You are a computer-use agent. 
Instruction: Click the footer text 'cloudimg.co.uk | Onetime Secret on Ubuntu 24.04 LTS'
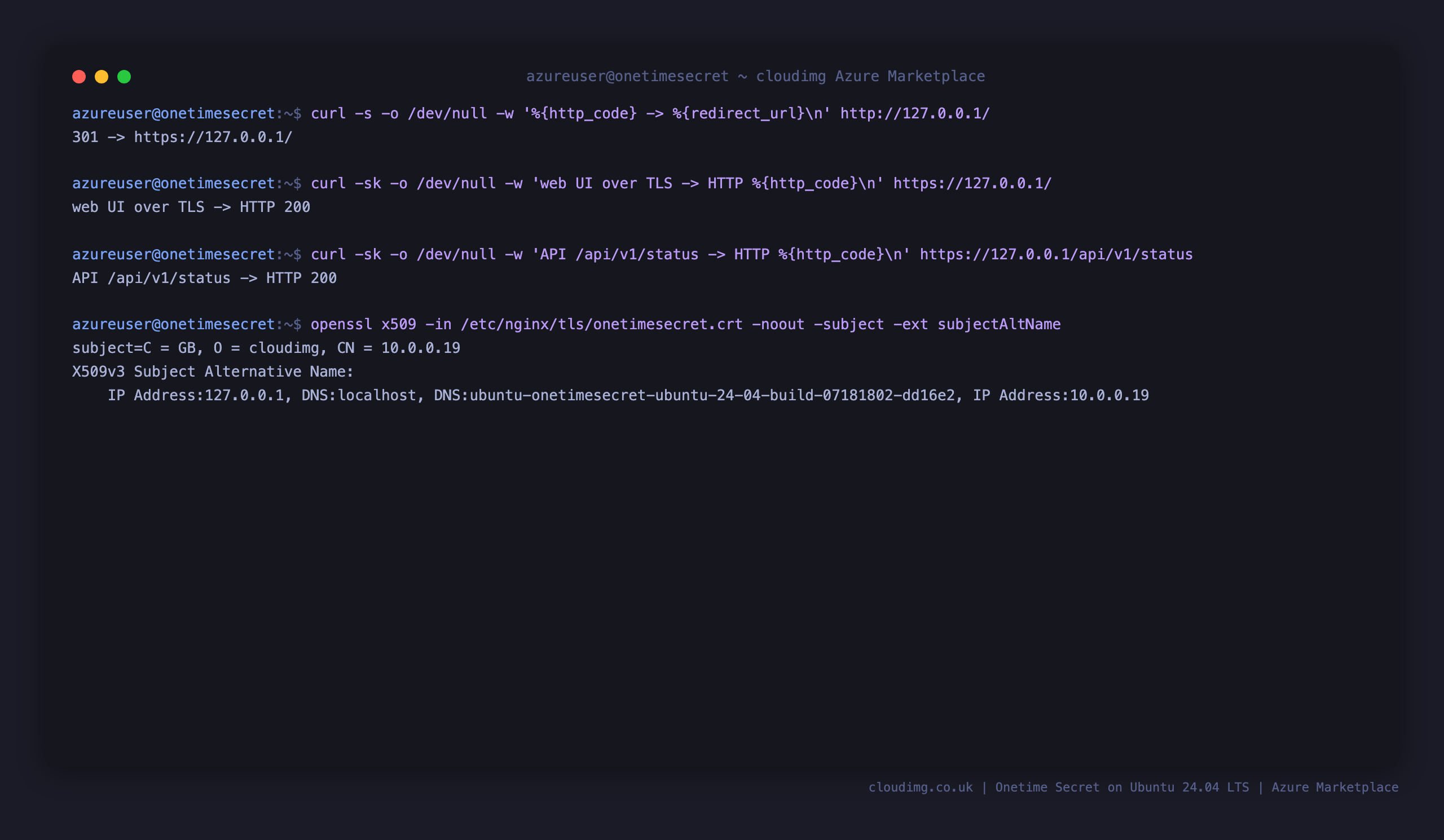click(1058, 788)
